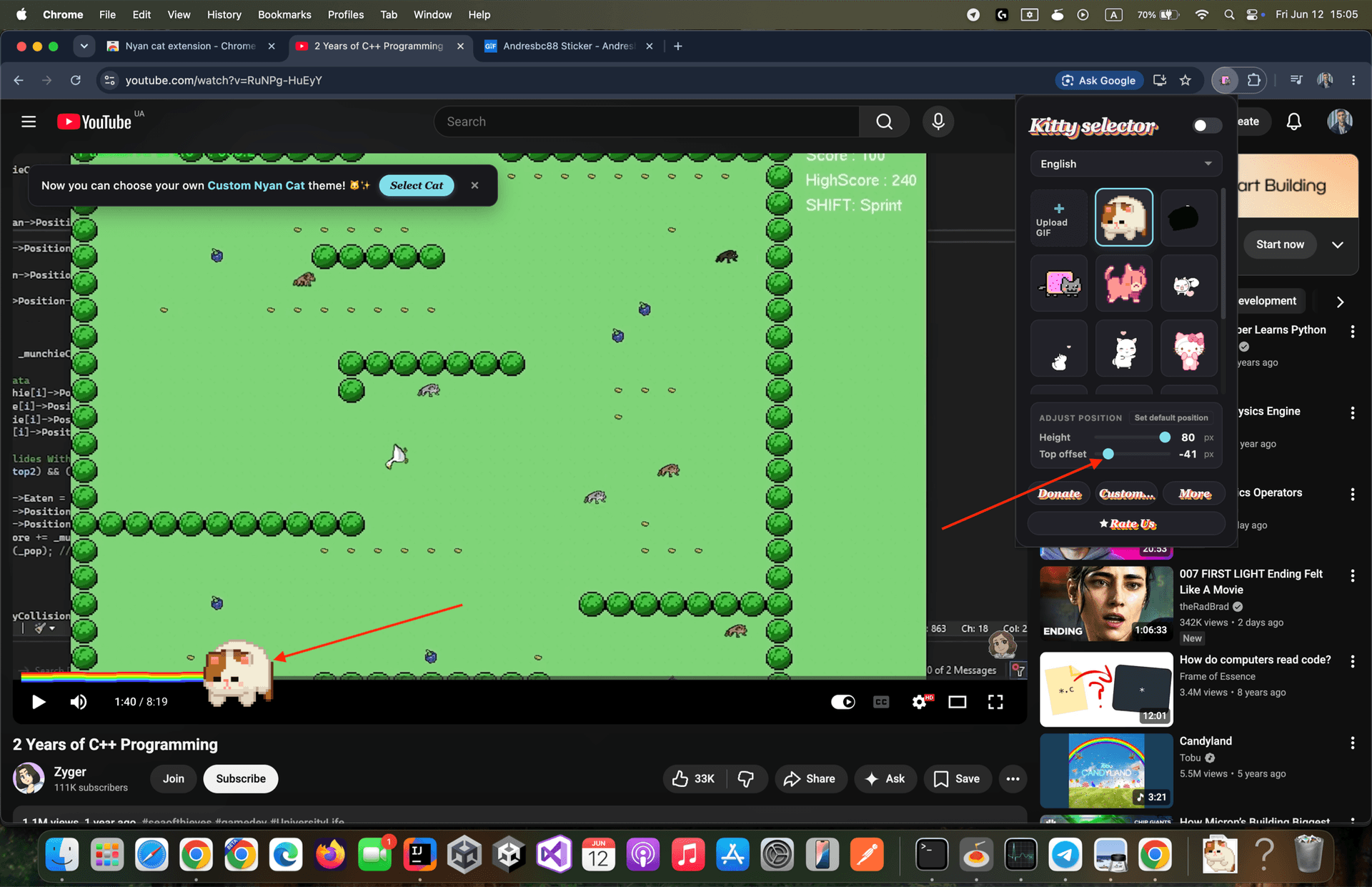Viewport: 1372px width, 887px height.
Task: Click the Ask Google button in address bar
Action: (1099, 80)
